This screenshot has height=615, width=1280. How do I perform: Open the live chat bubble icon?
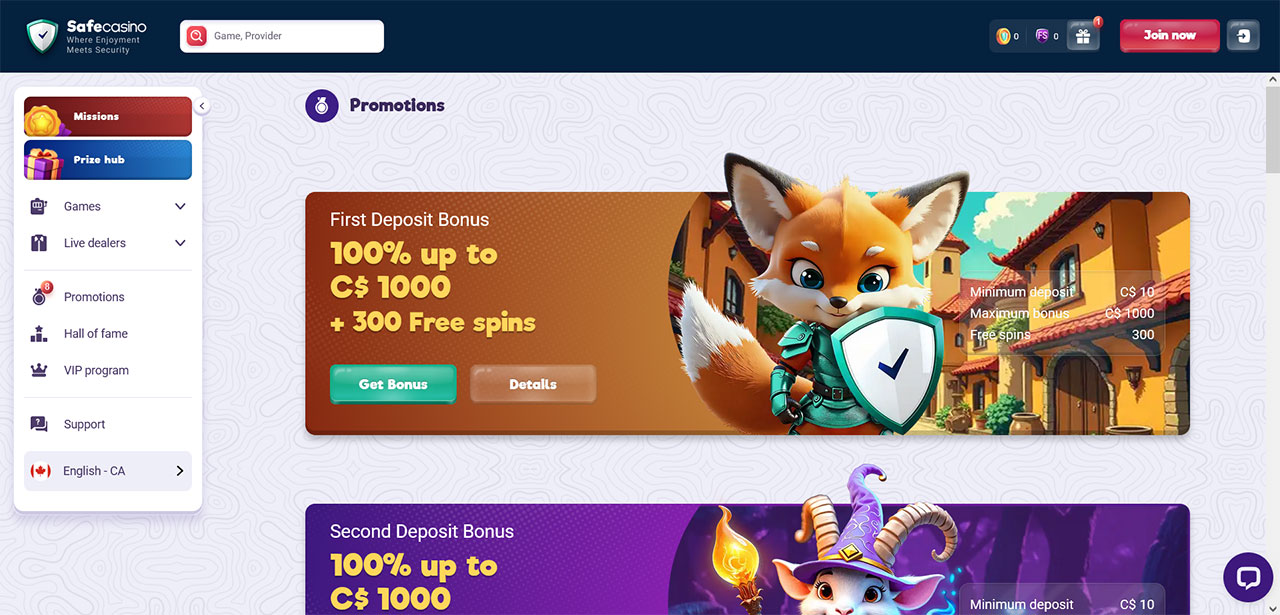[x=1248, y=577]
